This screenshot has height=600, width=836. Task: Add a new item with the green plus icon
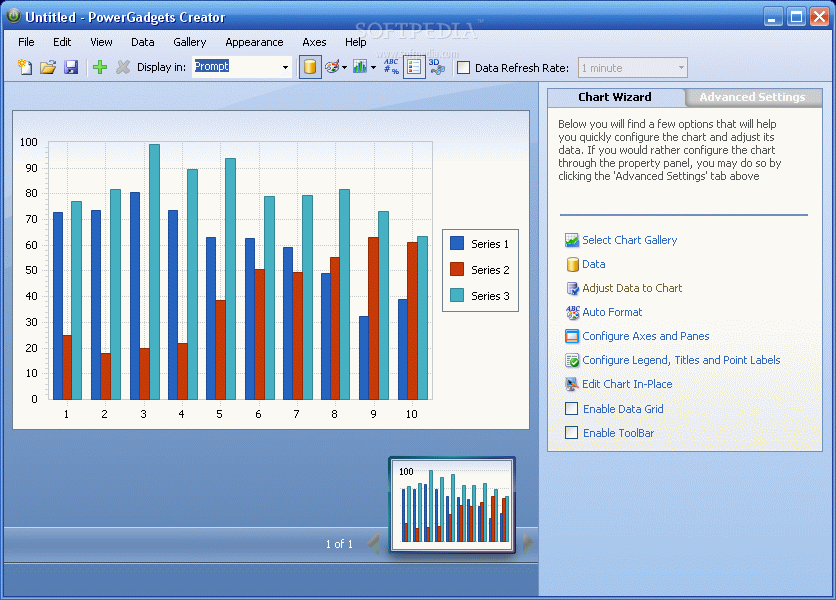pyautogui.click(x=100, y=67)
